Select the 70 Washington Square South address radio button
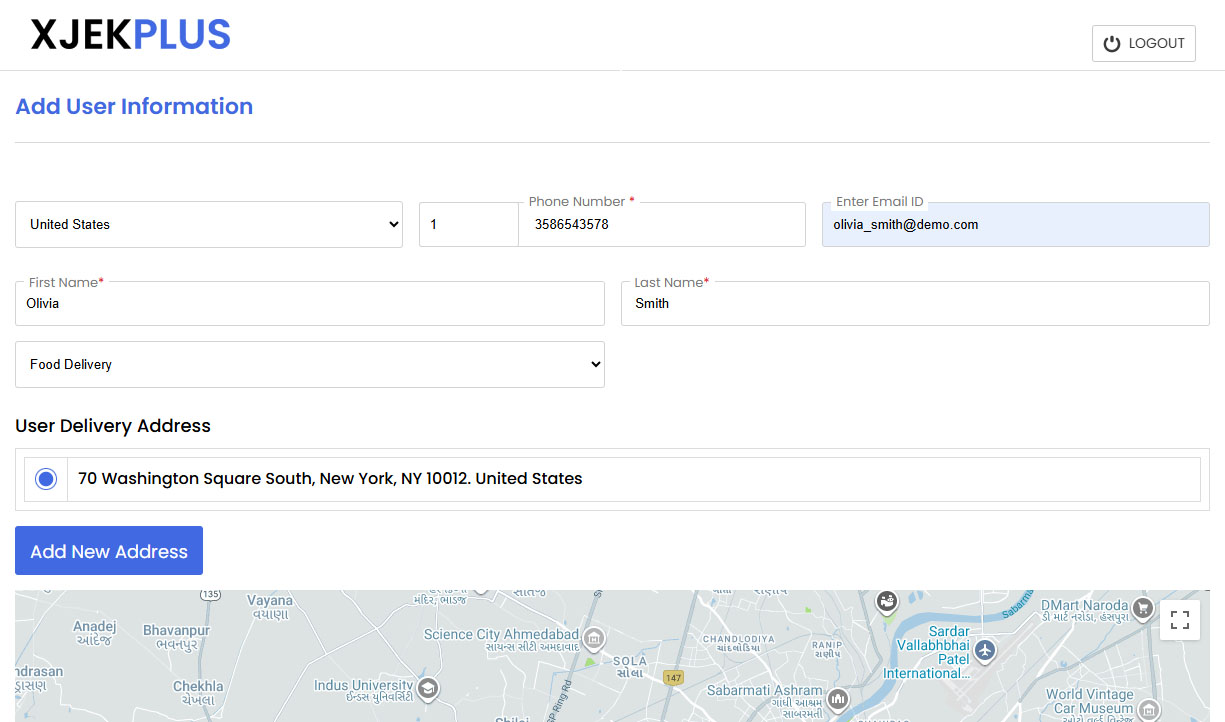This screenshot has width=1225, height=722. click(45, 479)
